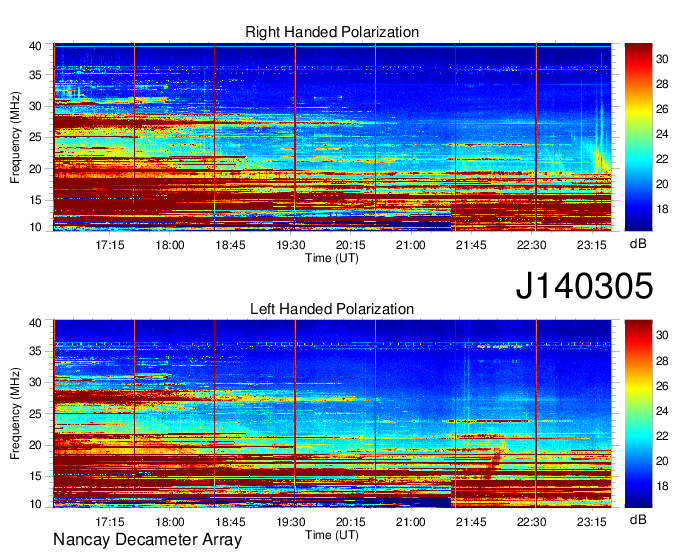The image size is (680, 552).
Task: Click the 40 MHz tick on the top plot
Action: 35,46
